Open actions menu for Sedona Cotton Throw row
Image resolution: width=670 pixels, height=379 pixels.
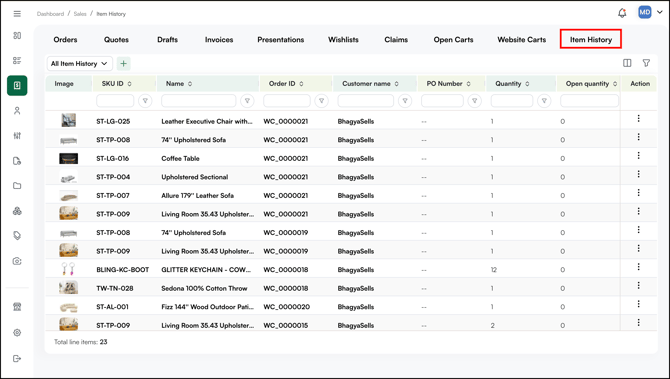coord(638,285)
